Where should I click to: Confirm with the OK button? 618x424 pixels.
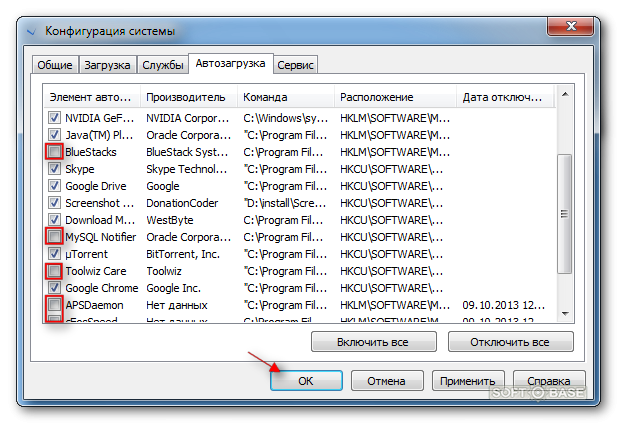[306, 381]
